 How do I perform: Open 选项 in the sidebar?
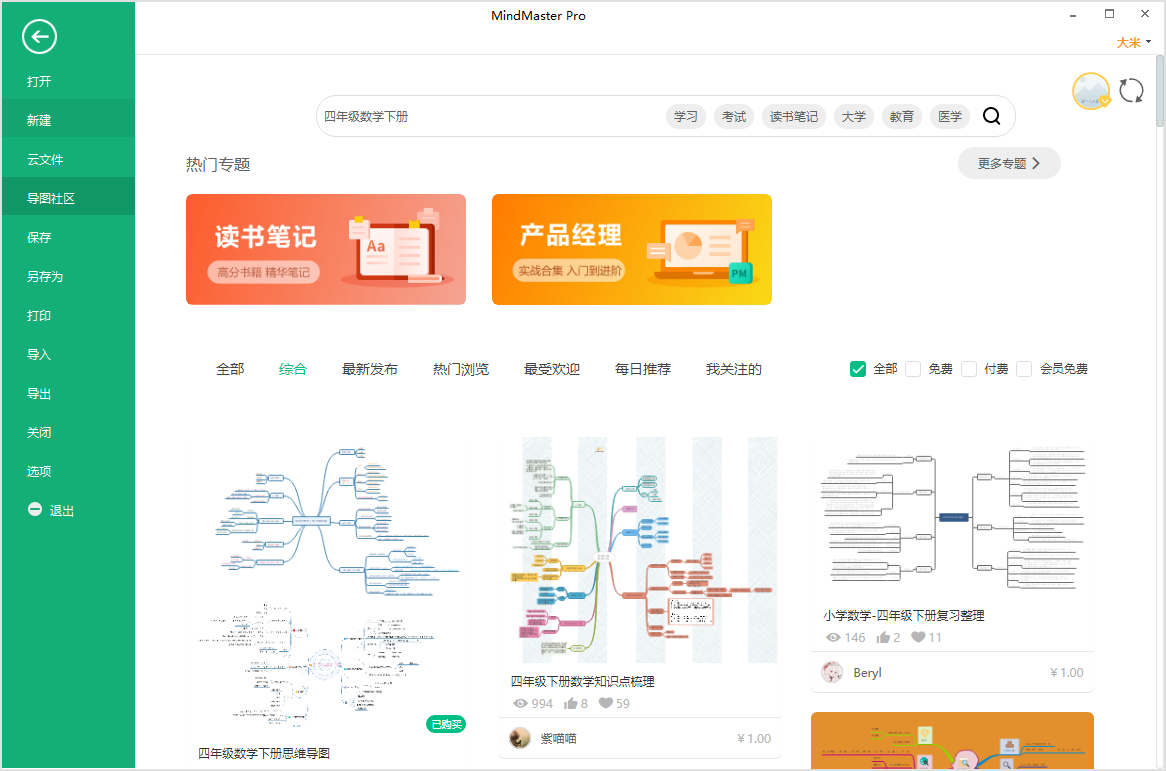(68, 471)
